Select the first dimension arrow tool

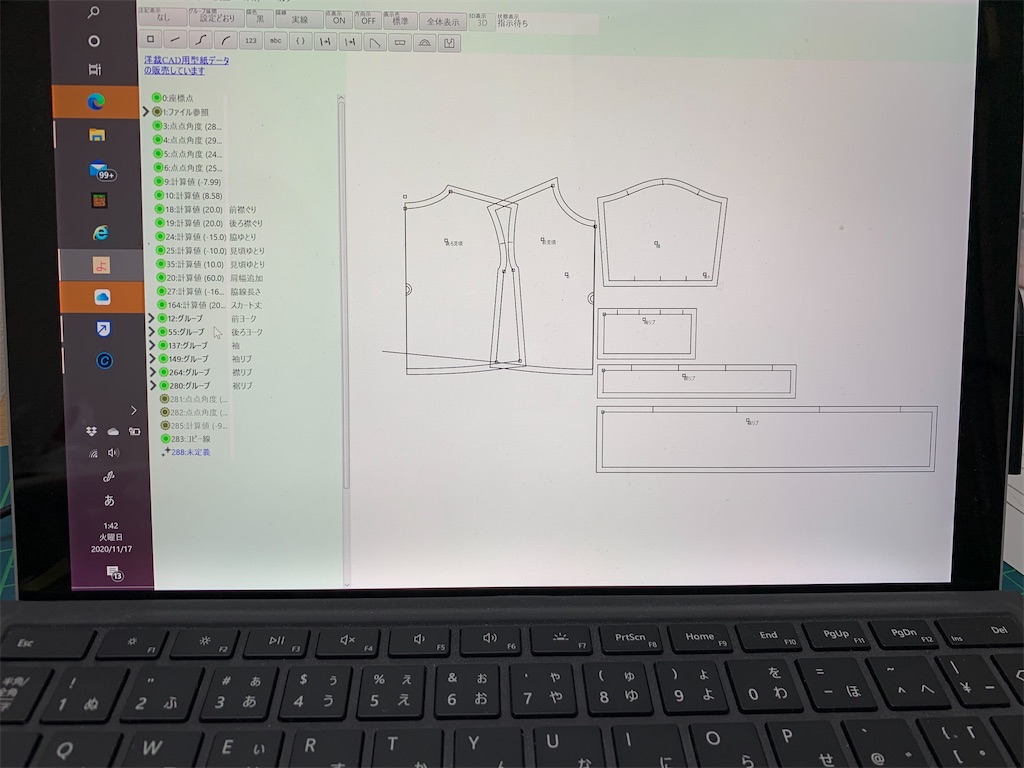click(x=325, y=42)
